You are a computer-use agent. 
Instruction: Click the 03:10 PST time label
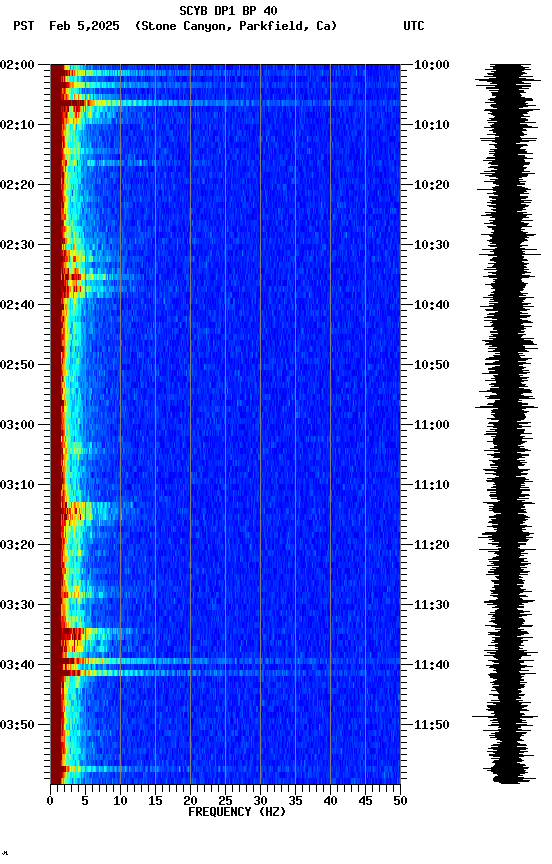click(17, 485)
